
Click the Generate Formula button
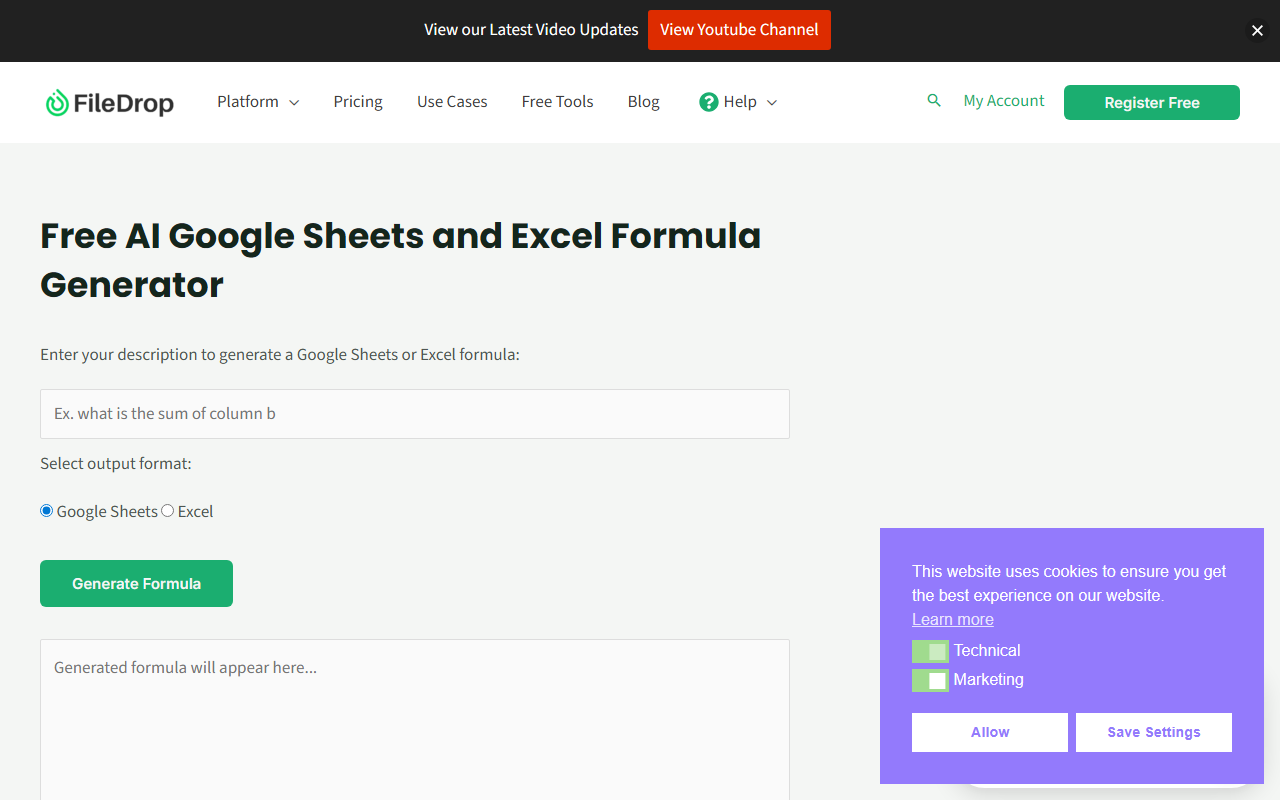tap(136, 583)
